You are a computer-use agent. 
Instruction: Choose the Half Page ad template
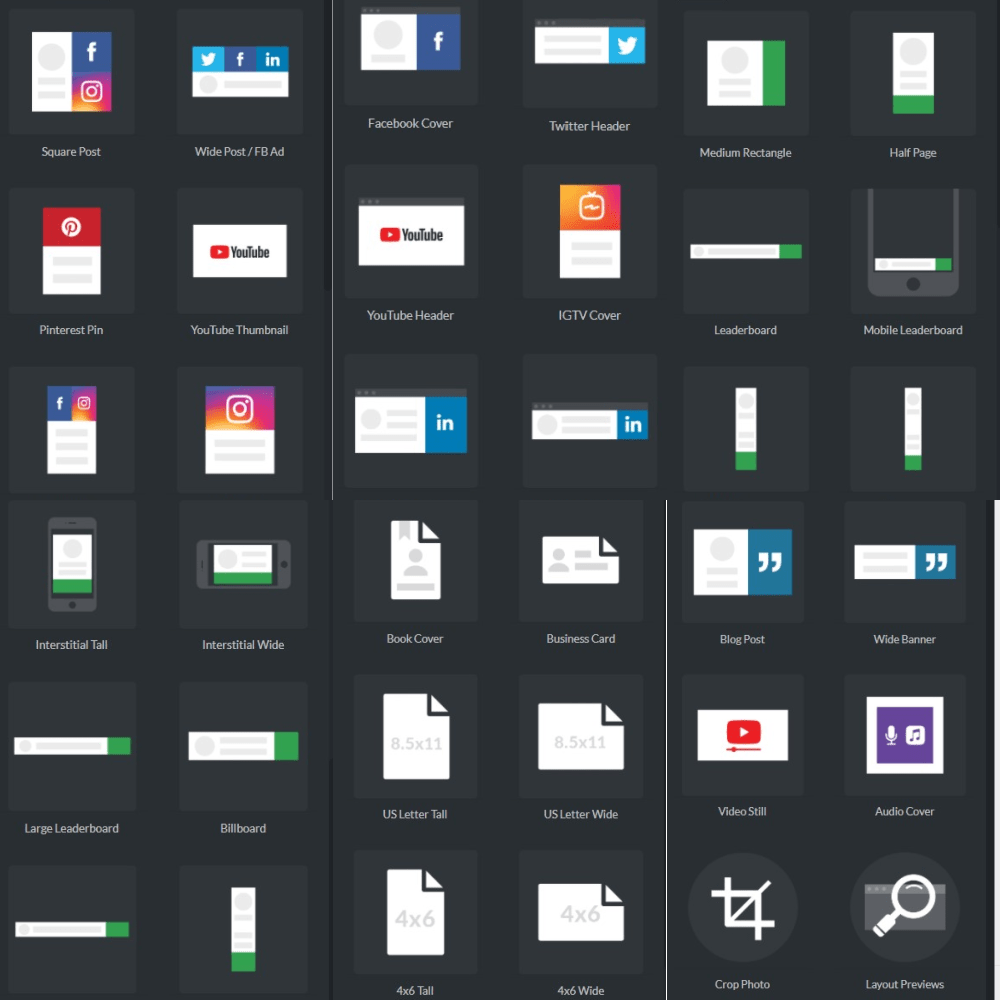(913, 73)
